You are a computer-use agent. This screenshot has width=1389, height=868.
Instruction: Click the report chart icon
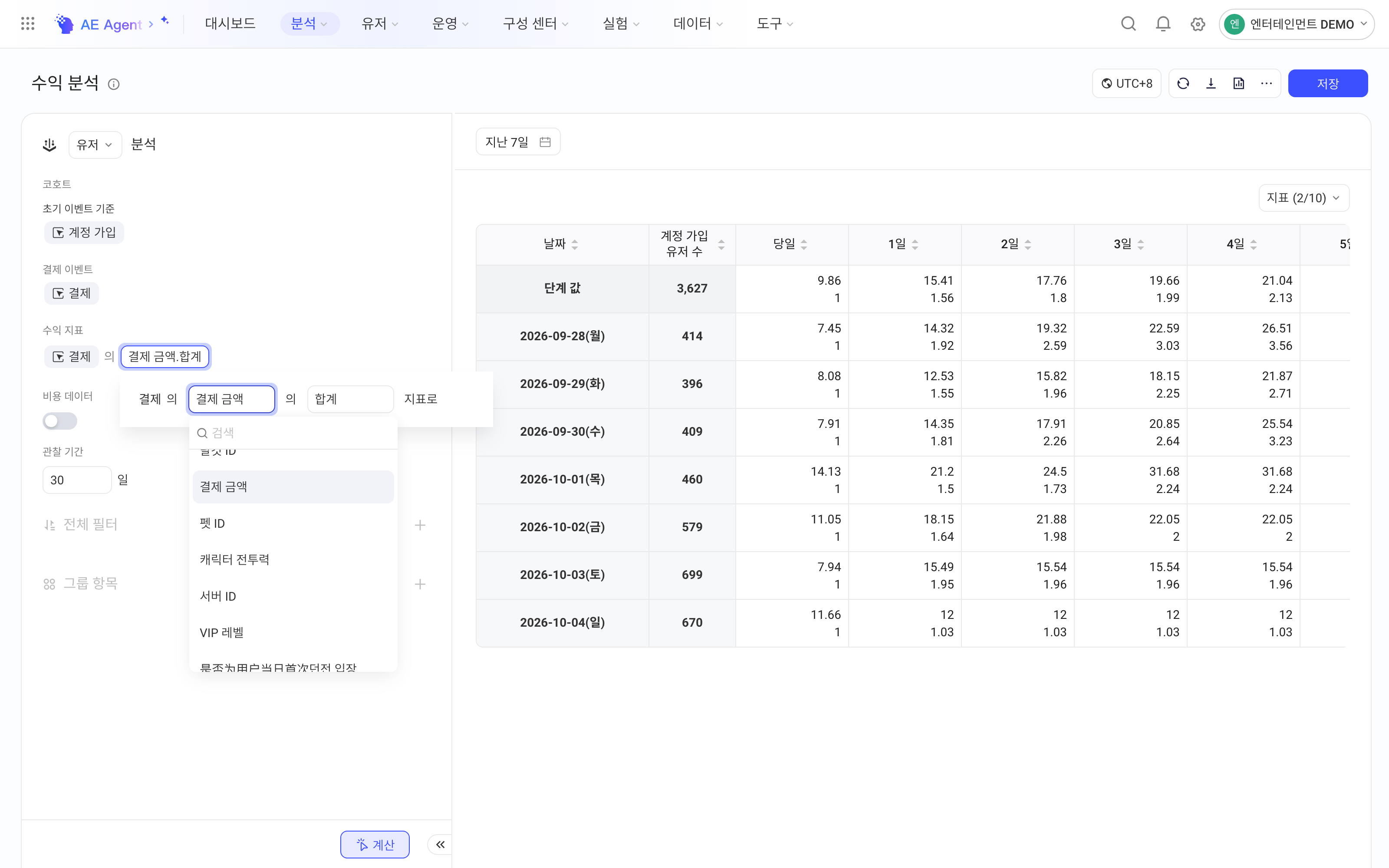pyautogui.click(x=1239, y=84)
